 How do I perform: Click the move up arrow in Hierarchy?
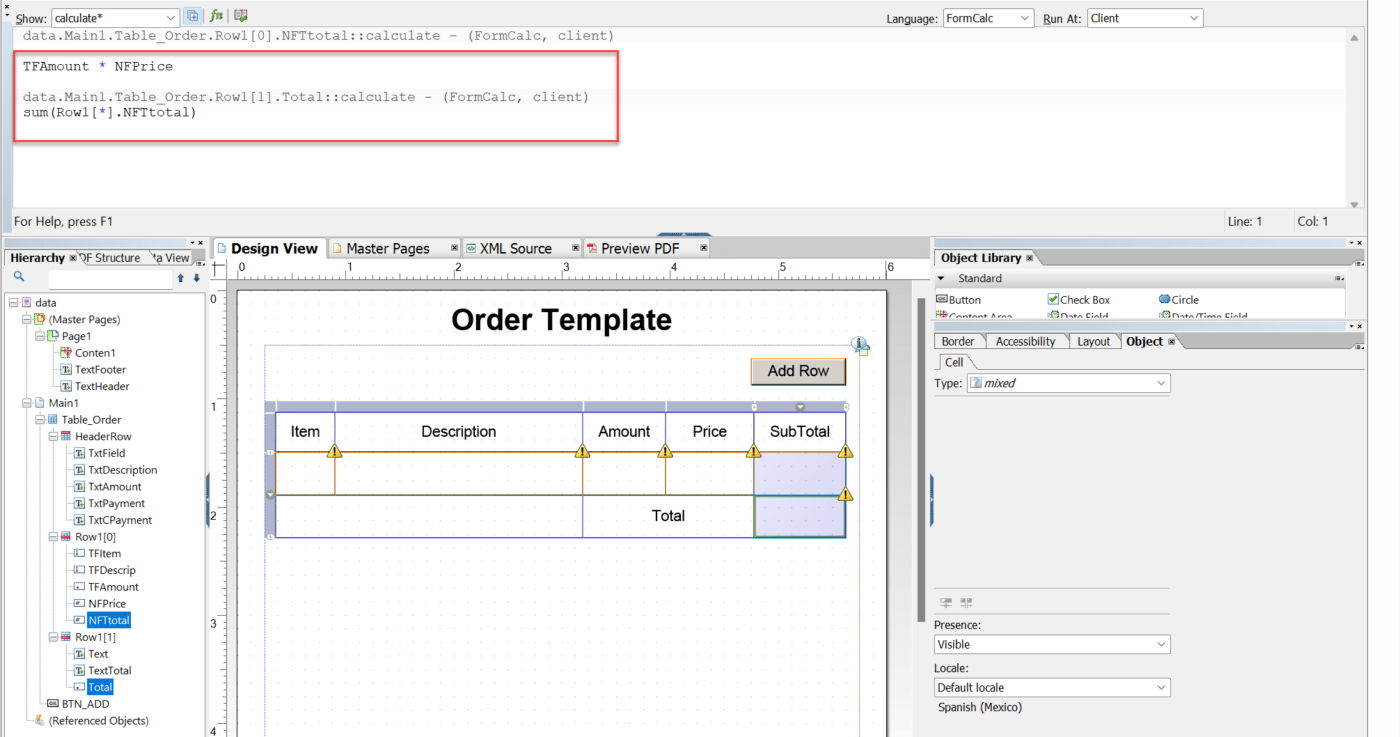181,278
